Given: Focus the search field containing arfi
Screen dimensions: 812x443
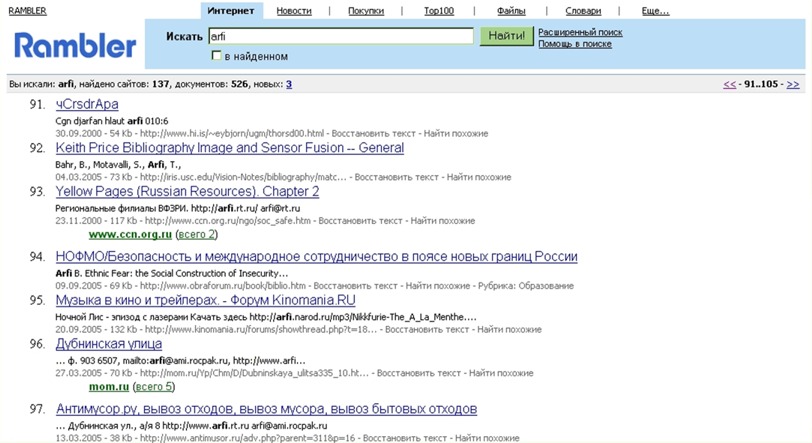Looking at the screenshot, I should click(341, 36).
